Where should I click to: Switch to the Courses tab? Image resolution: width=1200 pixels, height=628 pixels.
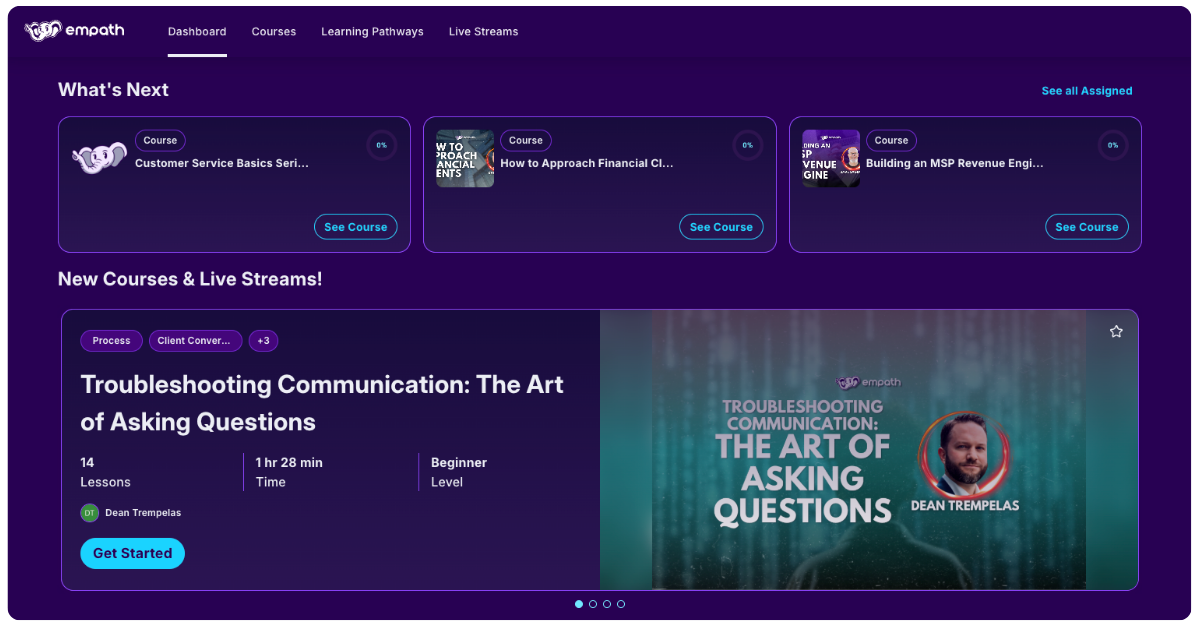click(x=274, y=31)
